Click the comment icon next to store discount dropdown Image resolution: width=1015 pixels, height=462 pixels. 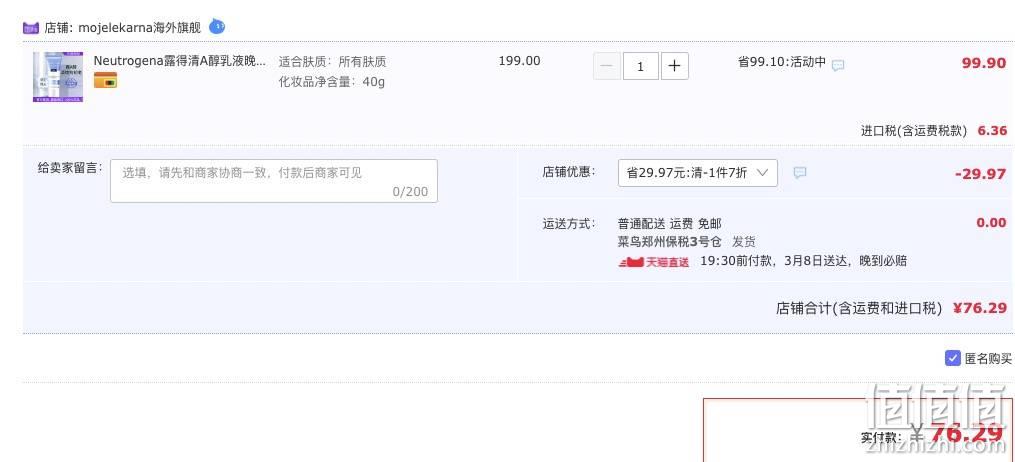[800, 173]
